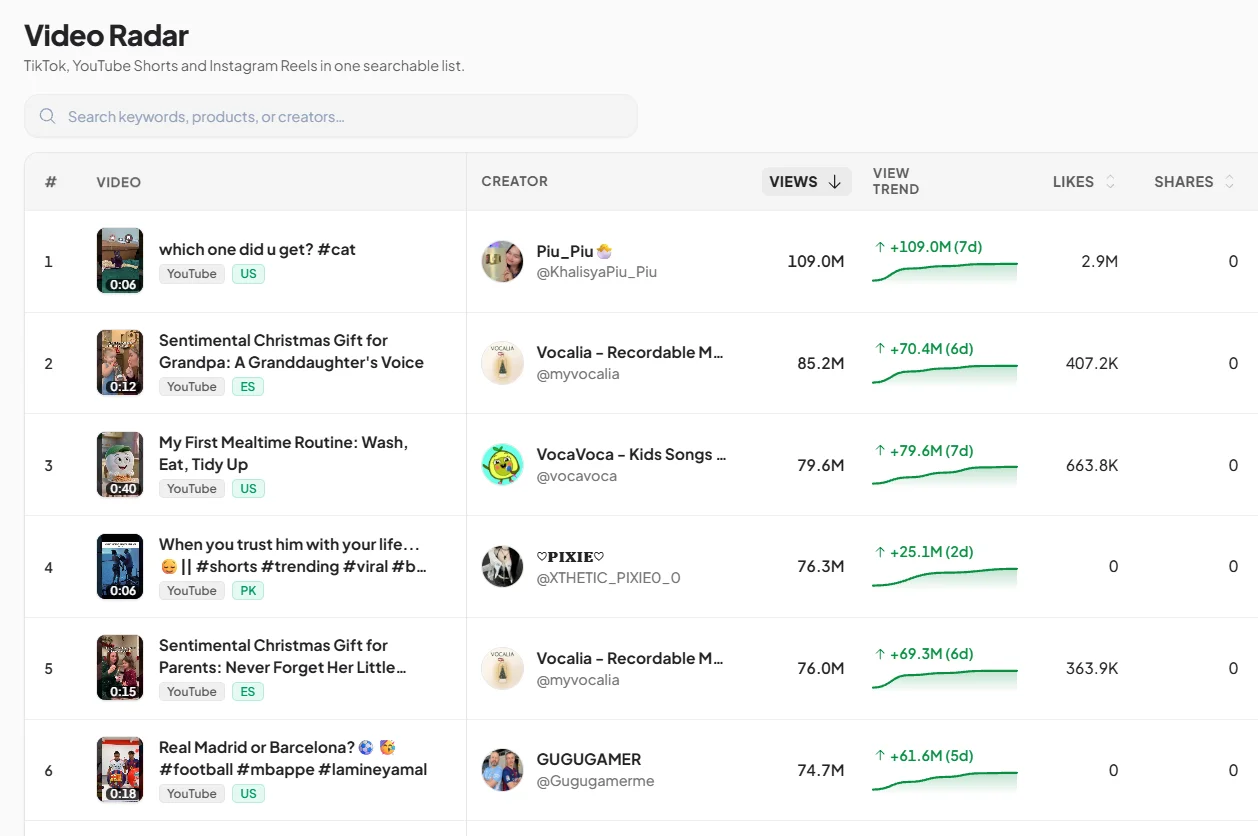Click the 2.9M likes value

click(1099, 261)
